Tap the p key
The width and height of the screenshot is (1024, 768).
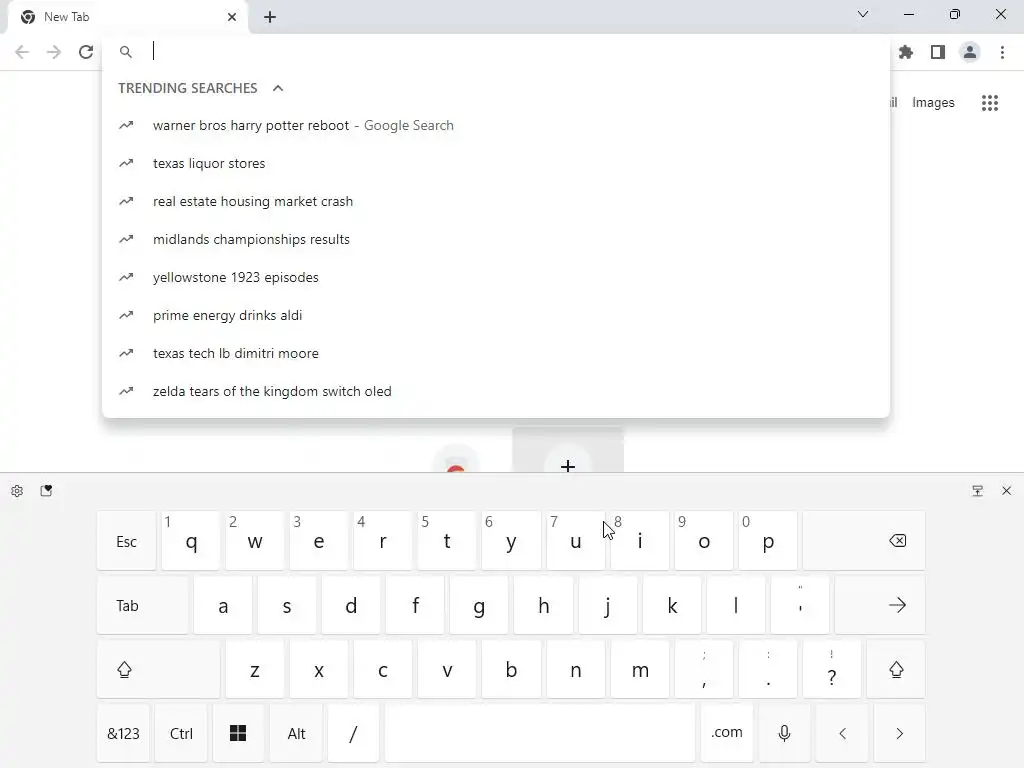(768, 541)
